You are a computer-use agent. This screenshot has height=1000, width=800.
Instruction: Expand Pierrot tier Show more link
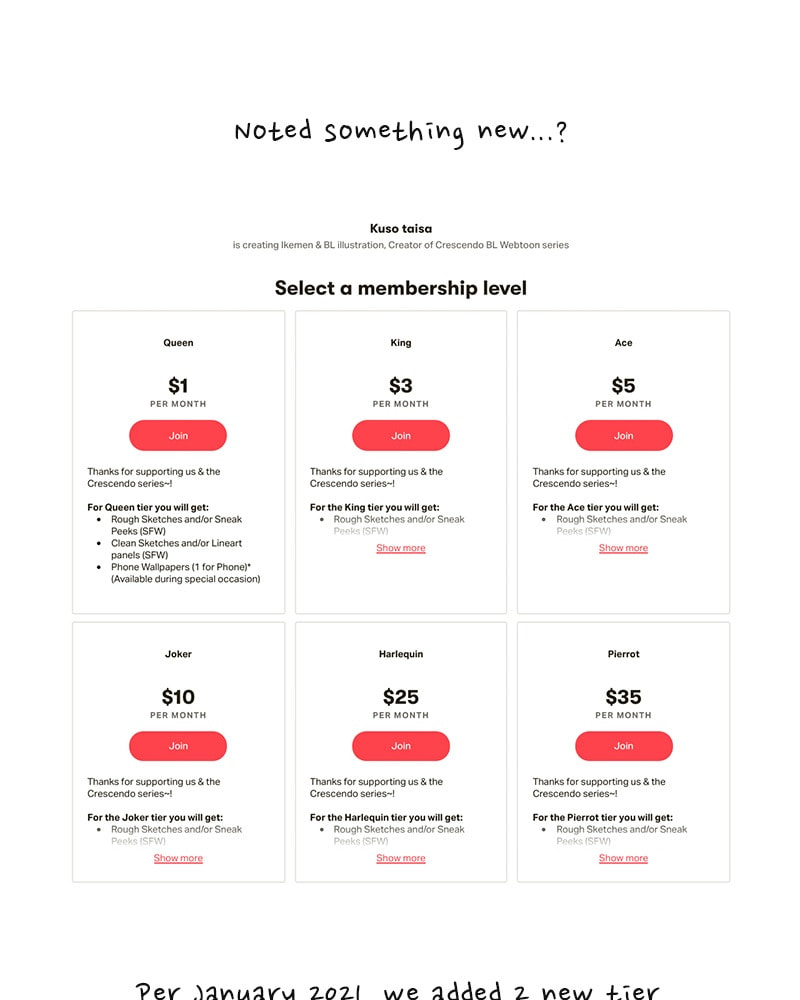(623, 858)
